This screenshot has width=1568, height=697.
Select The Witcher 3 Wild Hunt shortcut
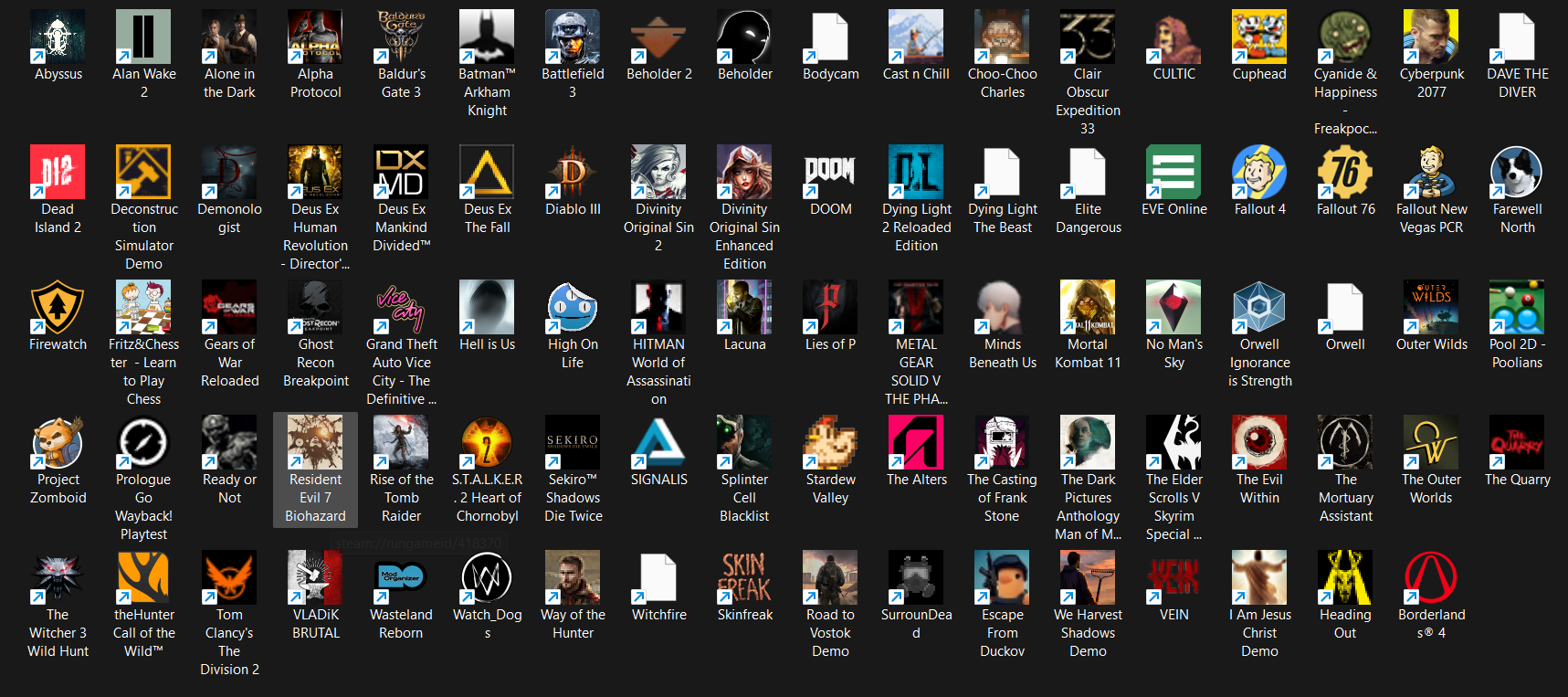click(x=58, y=578)
